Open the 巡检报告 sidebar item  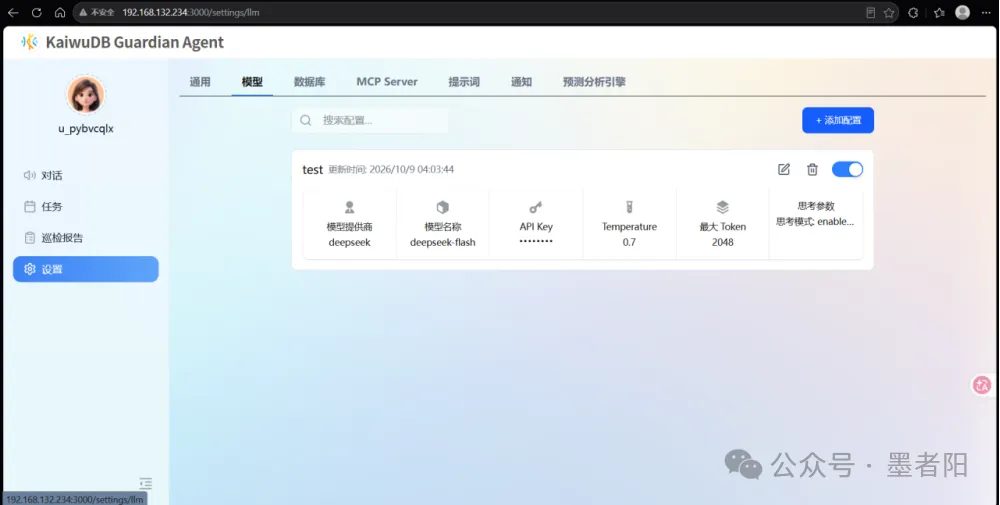[x=85, y=238]
